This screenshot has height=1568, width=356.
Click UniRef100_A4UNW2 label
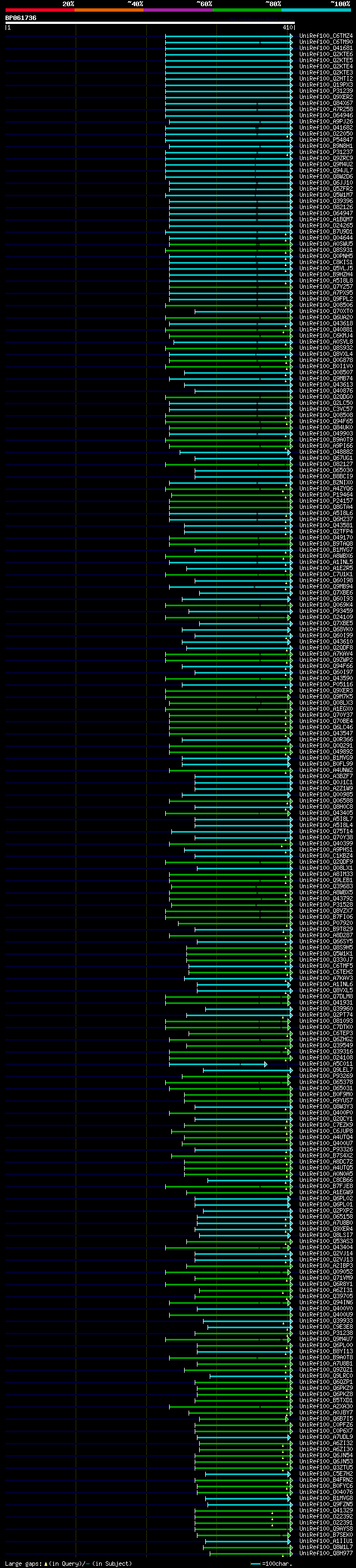pos(326,770)
